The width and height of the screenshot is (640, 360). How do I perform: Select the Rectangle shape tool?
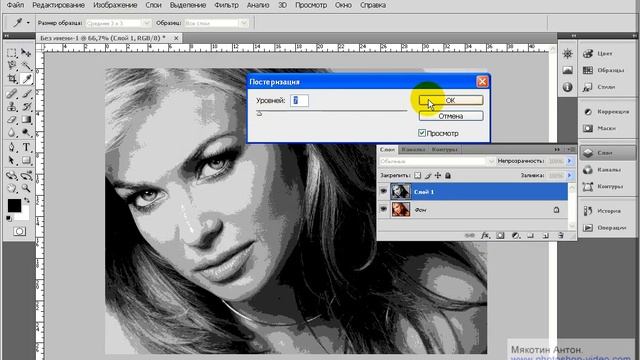tap(26, 160)
